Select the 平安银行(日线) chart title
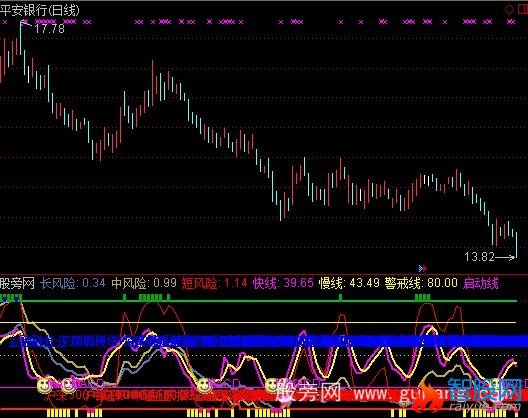Screen dimensions: 528x418 pyautogui.click(x=40, y=10)
